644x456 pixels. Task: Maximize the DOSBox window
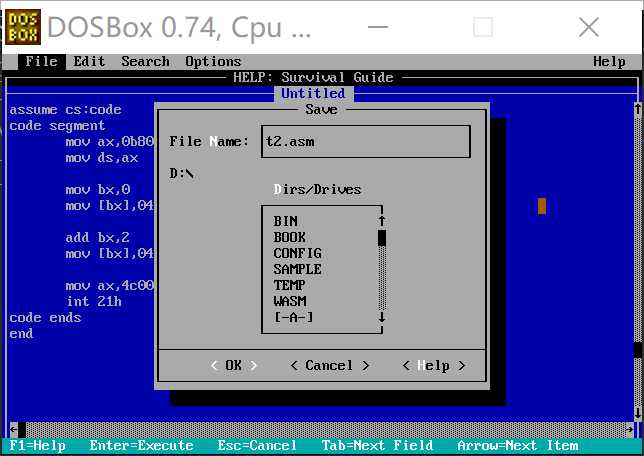click(483, 27)
